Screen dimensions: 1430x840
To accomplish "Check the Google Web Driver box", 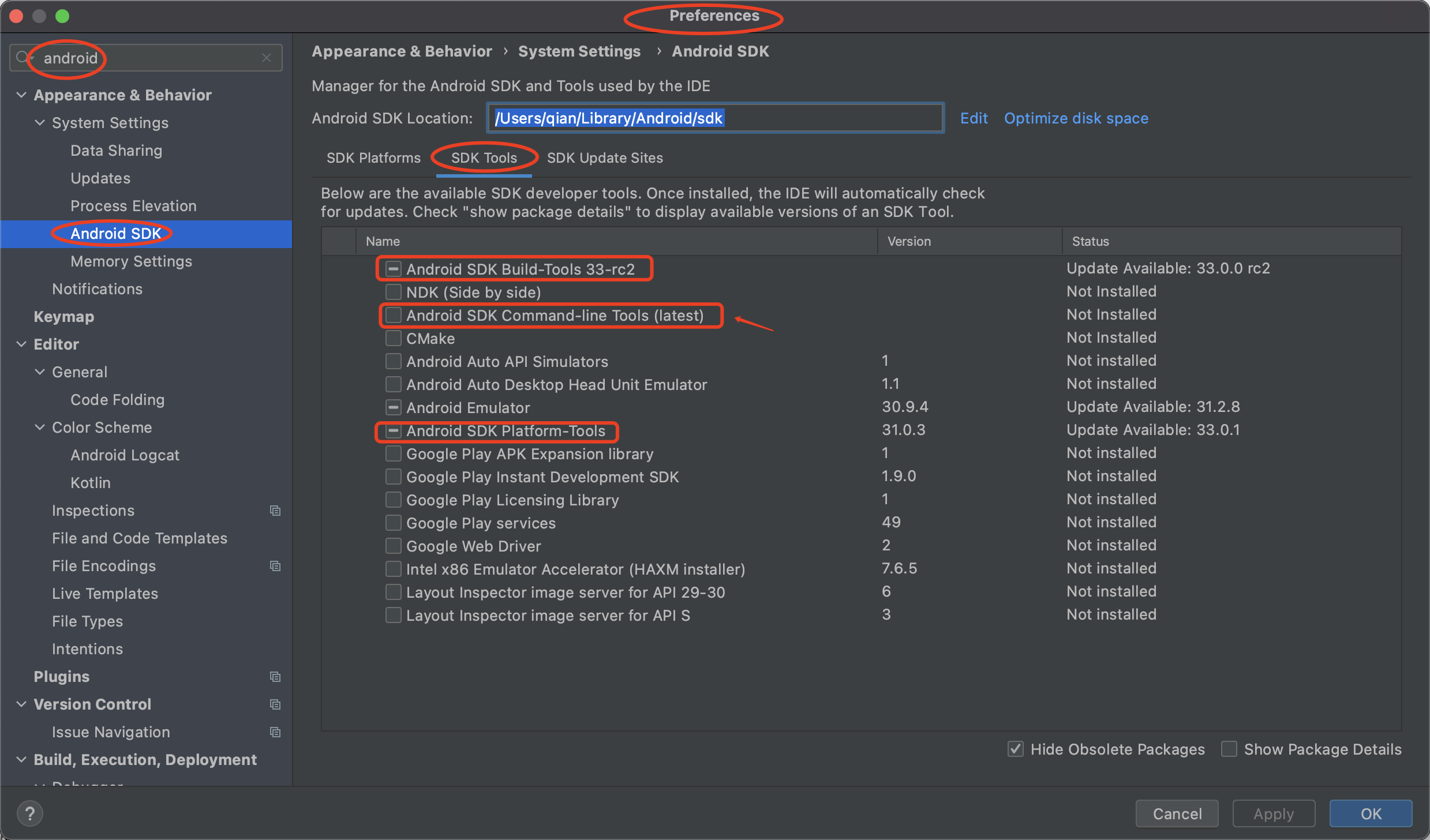I will tap(394, 546).
